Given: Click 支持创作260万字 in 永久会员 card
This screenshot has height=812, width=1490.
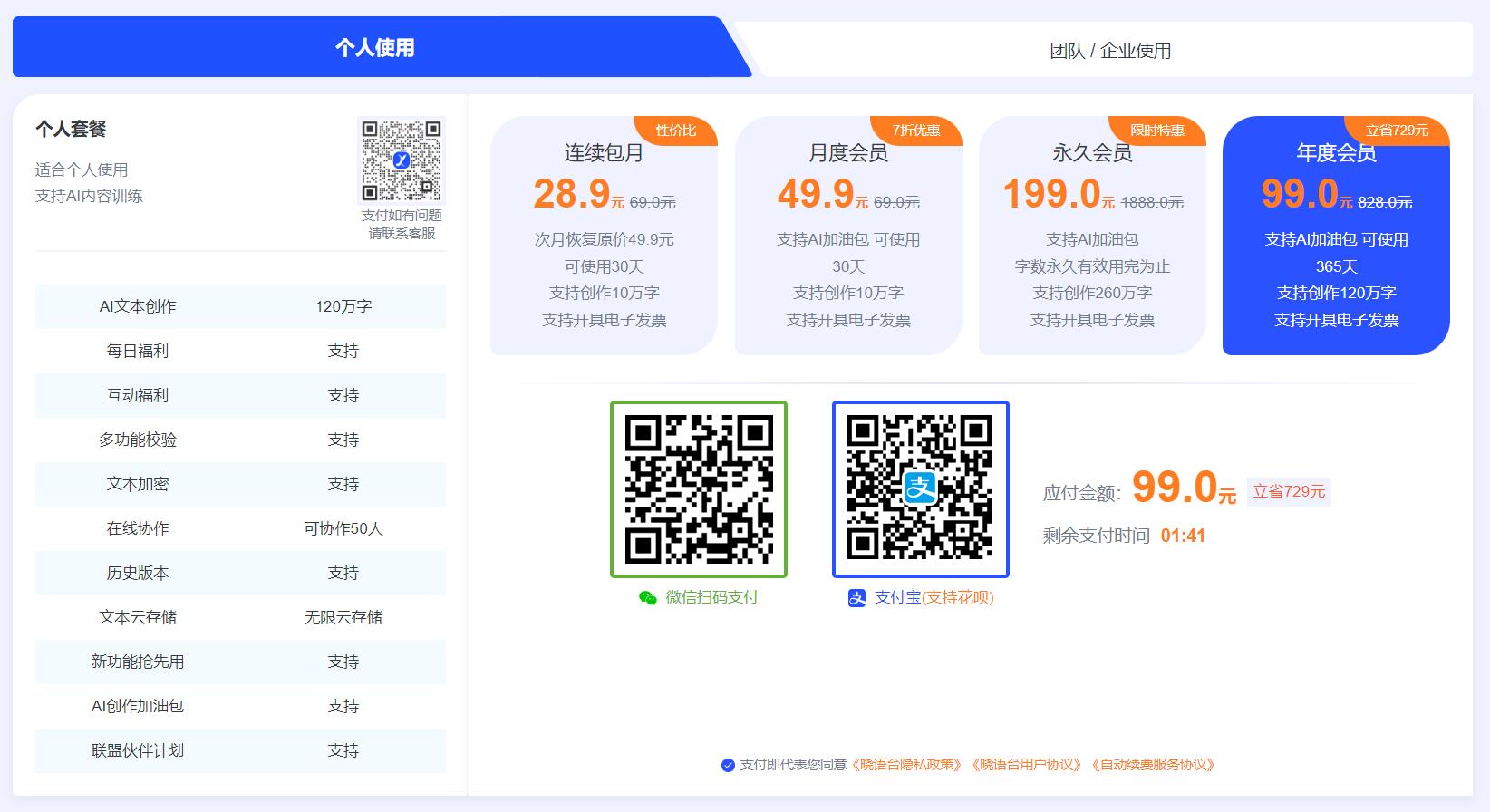Looking at the screenshot, I should (1092, 293).
